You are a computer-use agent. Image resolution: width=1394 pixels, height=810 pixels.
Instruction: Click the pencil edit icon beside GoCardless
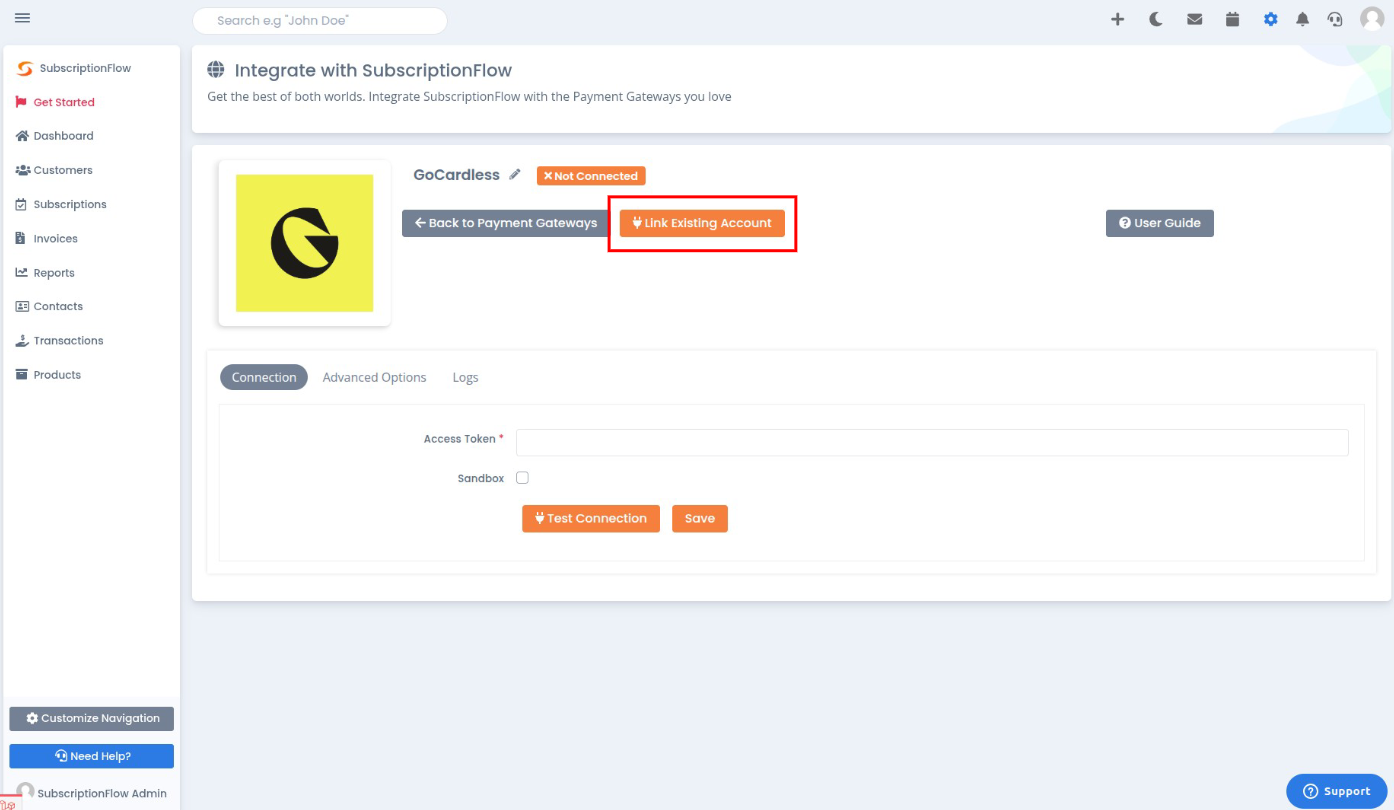[515, 175]
